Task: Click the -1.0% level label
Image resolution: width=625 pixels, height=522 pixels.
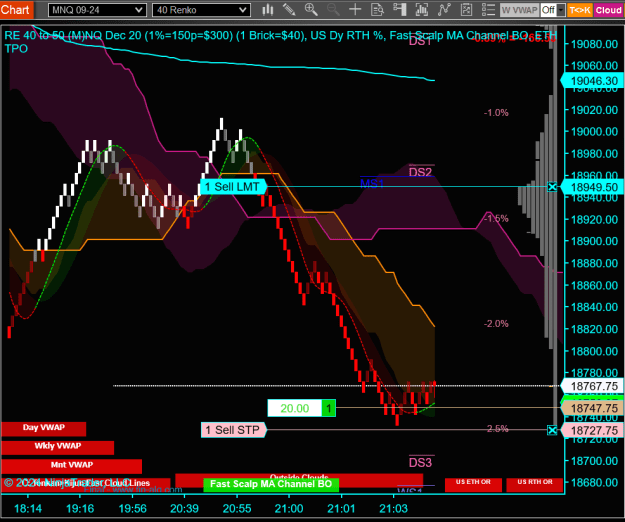Action: coord(496,113)
